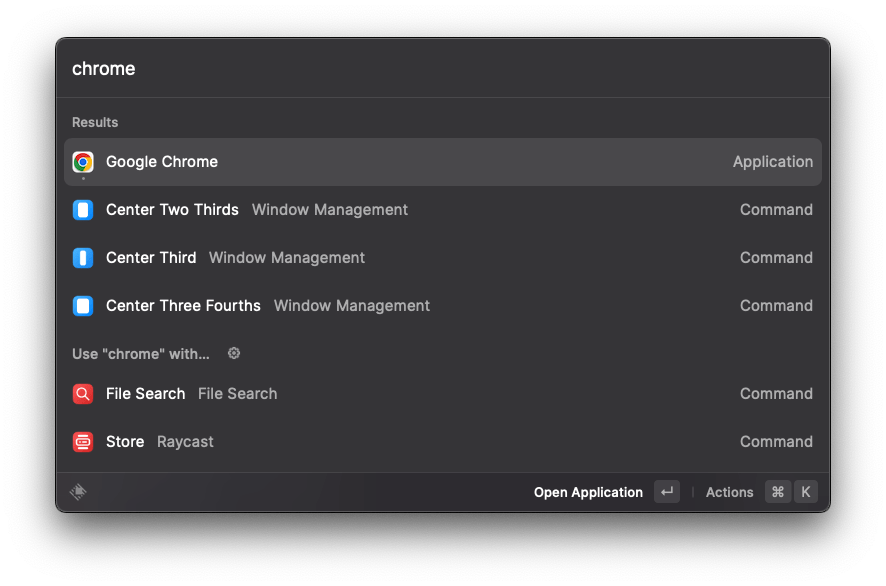
Task: Click the red File Search magnifier icon
Action: [83, 394]
